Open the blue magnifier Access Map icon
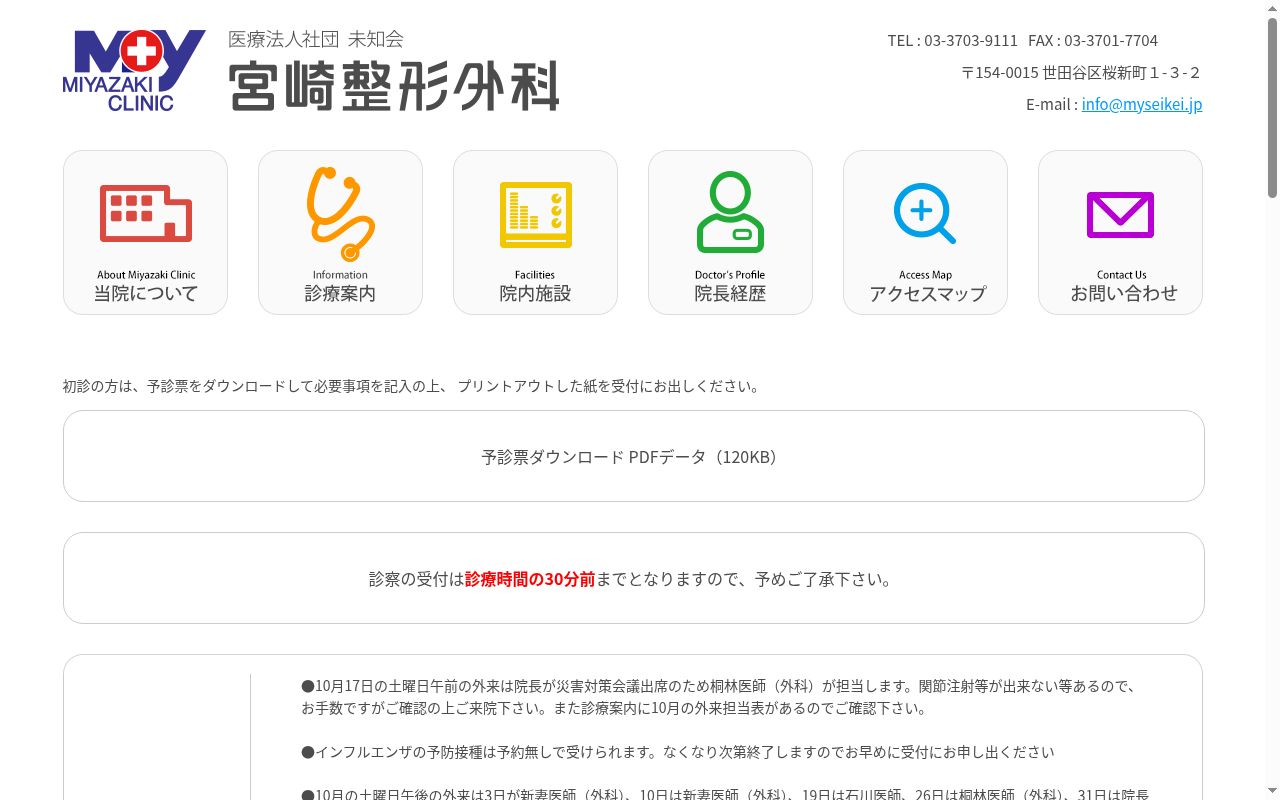The image size is (1280, 800). 925,232
